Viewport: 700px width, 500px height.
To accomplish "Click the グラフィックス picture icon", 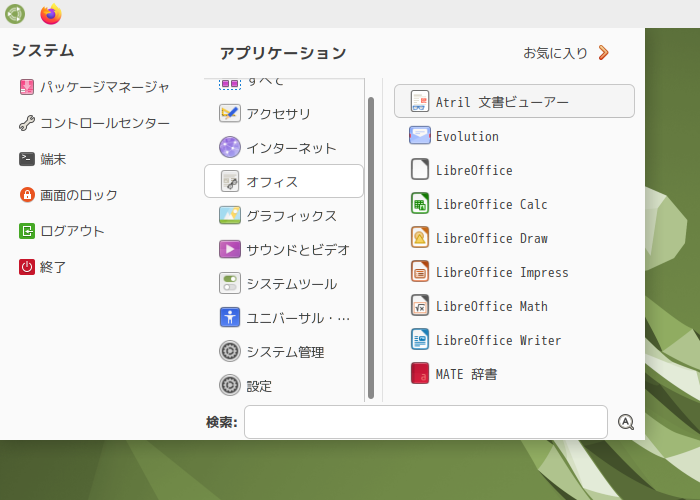I will coord(230,215).
